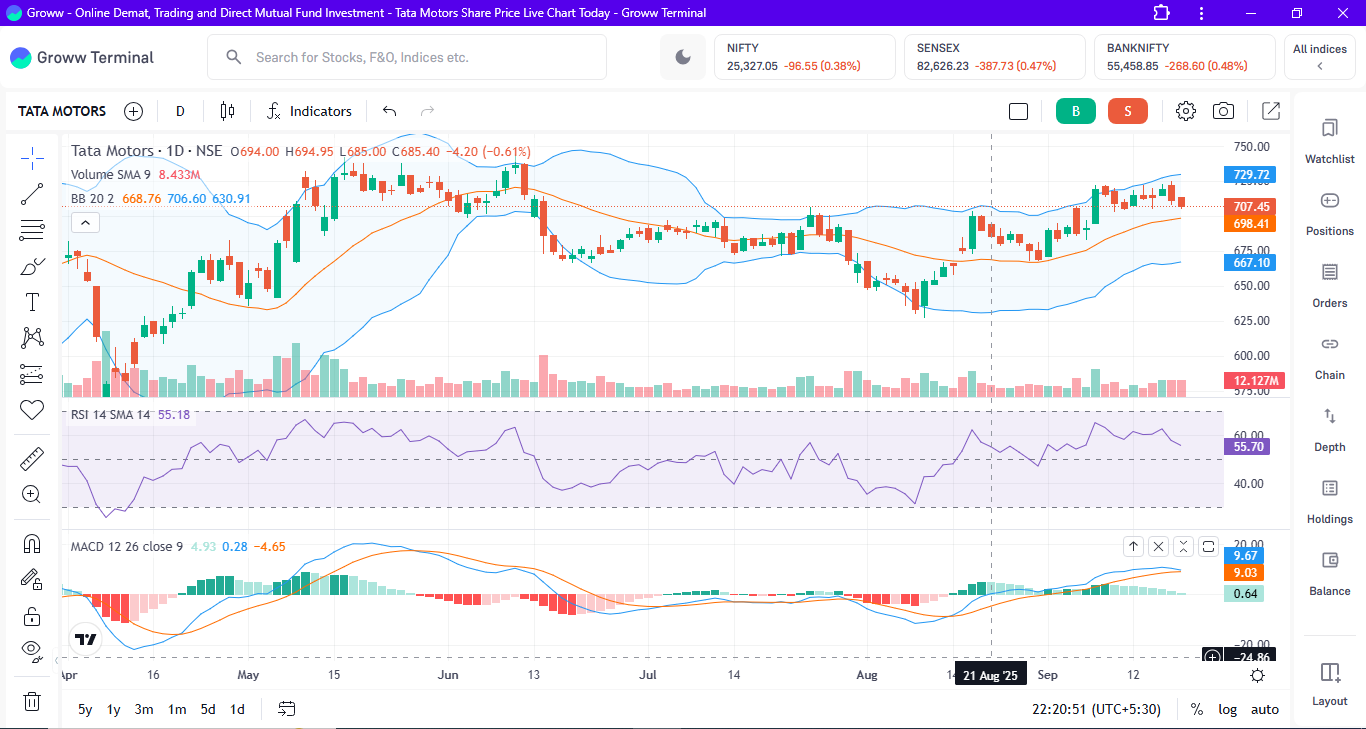Click the stock search field

(406, 57)
